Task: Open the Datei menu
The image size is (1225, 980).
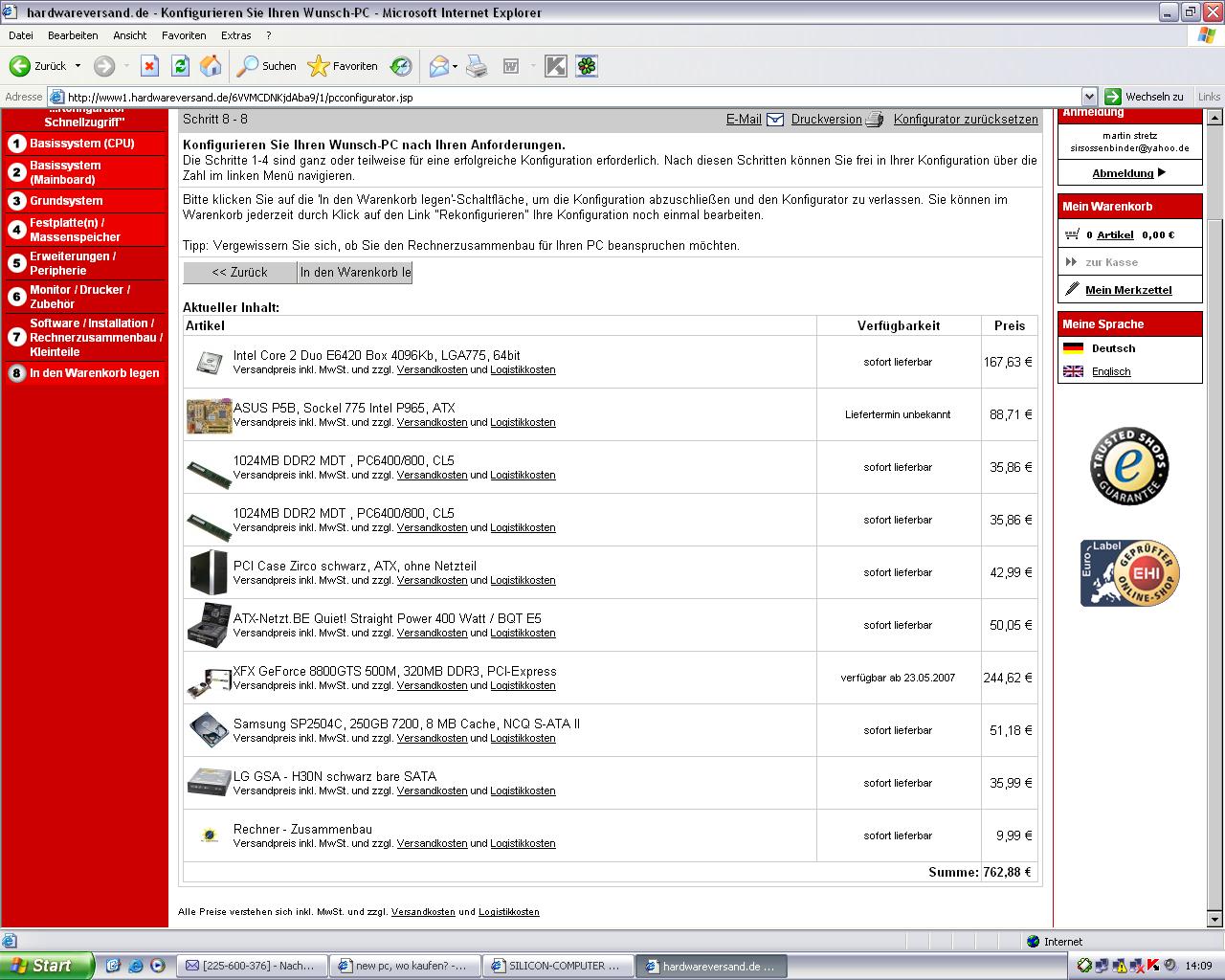Action: click(x=20, y=35)
